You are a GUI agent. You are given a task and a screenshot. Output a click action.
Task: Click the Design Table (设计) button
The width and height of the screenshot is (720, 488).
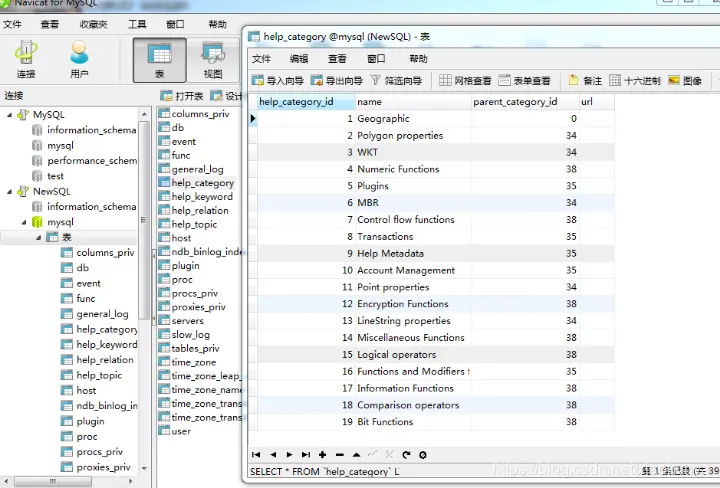pos(225,96)
